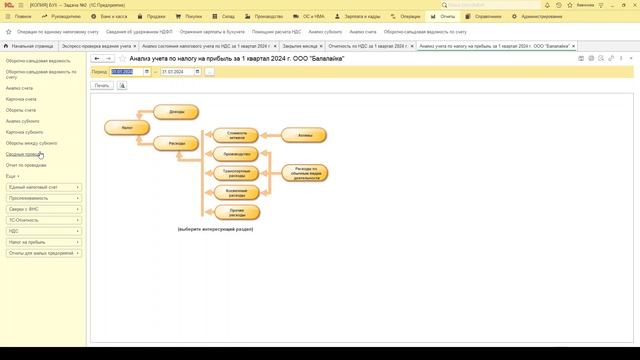640x360 pixels.
Task: Add report to favorites with star by title
Action: pyautogui.click(x=122, y=59)
